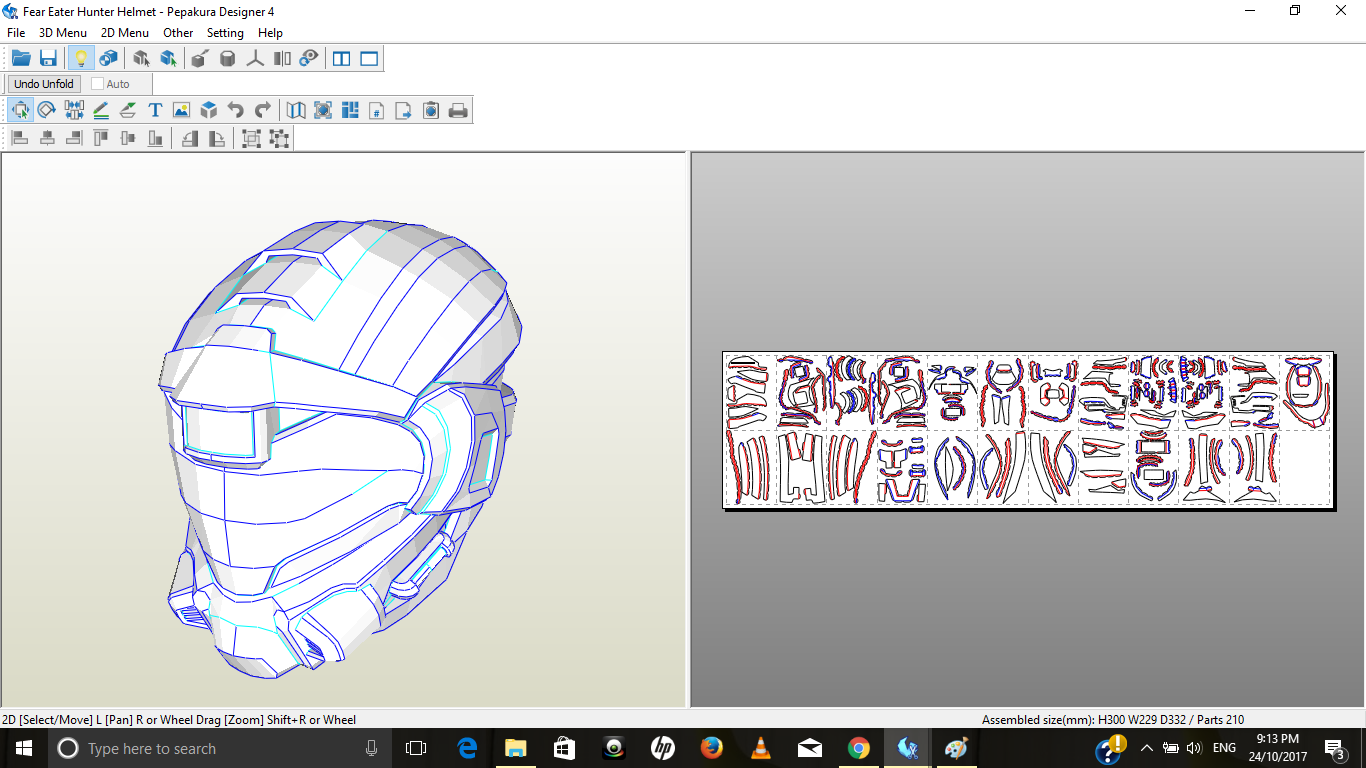Click the page with blue arrow icon
Viewport: 1366px width, 768px height.
click(404, 110)
